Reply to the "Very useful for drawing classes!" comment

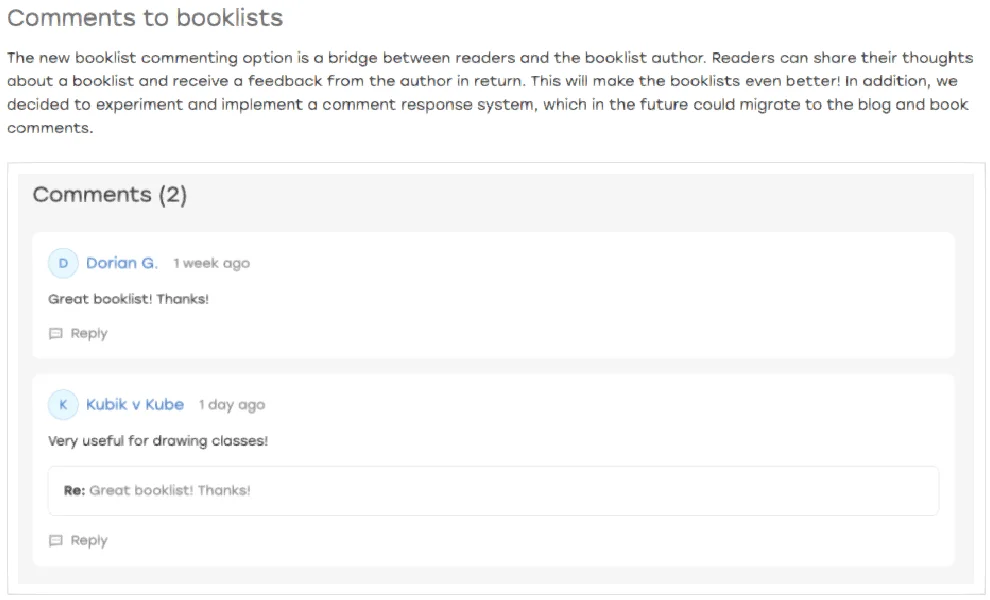pyautogui.click(x=78, y=541)
